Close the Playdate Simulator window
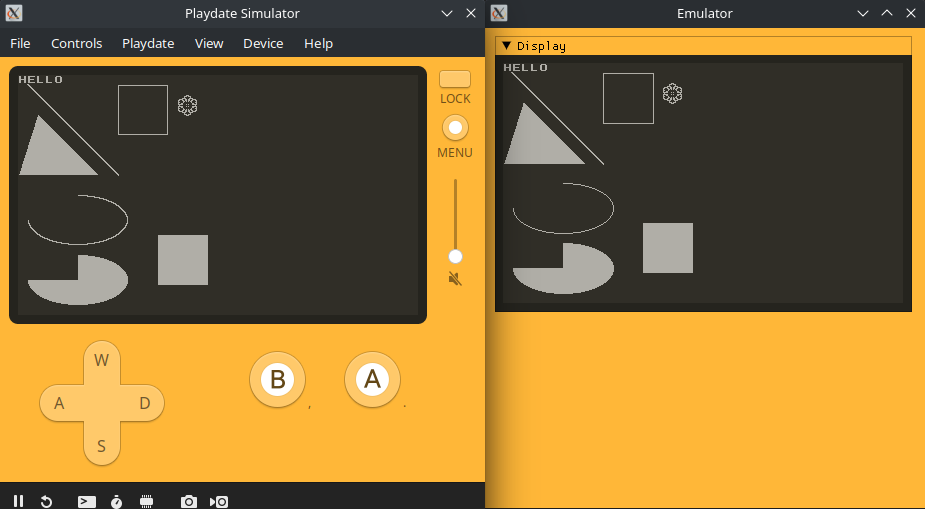The height and width of the screenshot is (509, 925). [x=471, y=13]
